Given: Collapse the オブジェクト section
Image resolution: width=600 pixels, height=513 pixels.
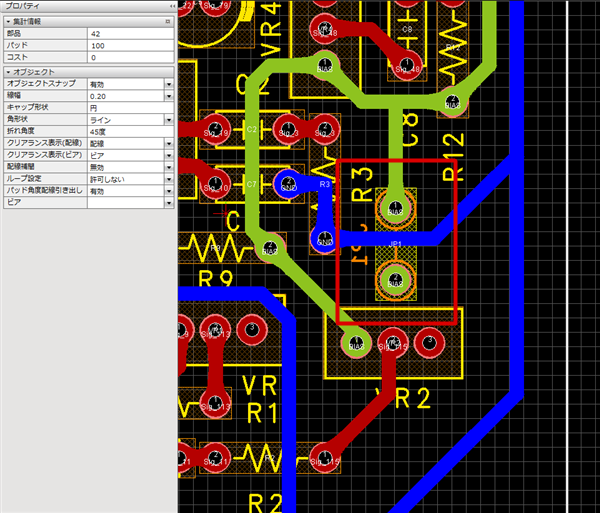Looking at the screenshot, I should click(x=6, y=72).
